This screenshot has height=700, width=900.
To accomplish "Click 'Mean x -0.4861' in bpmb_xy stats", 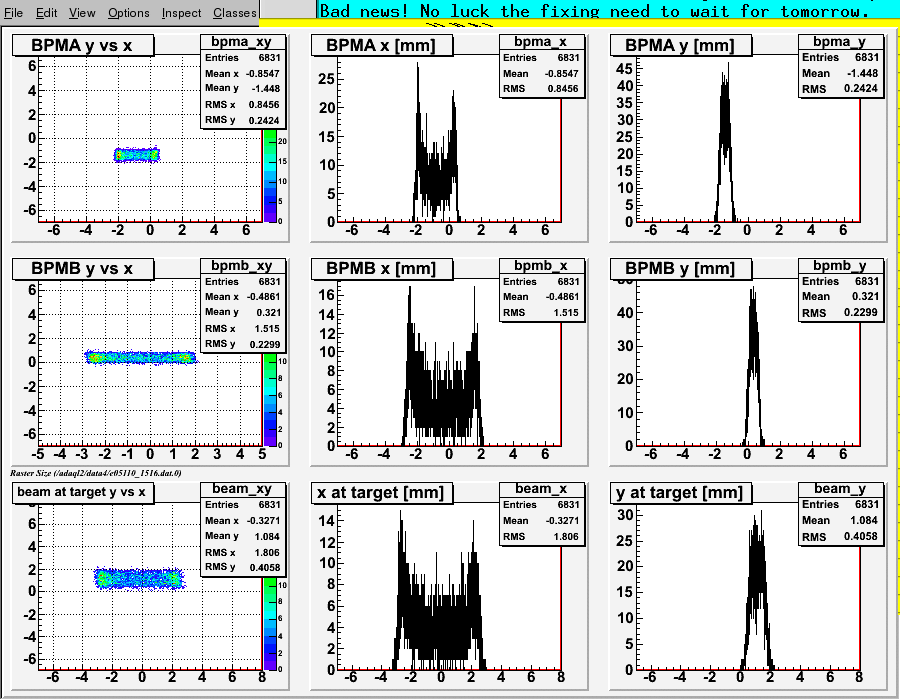I will tap(242, 297).
